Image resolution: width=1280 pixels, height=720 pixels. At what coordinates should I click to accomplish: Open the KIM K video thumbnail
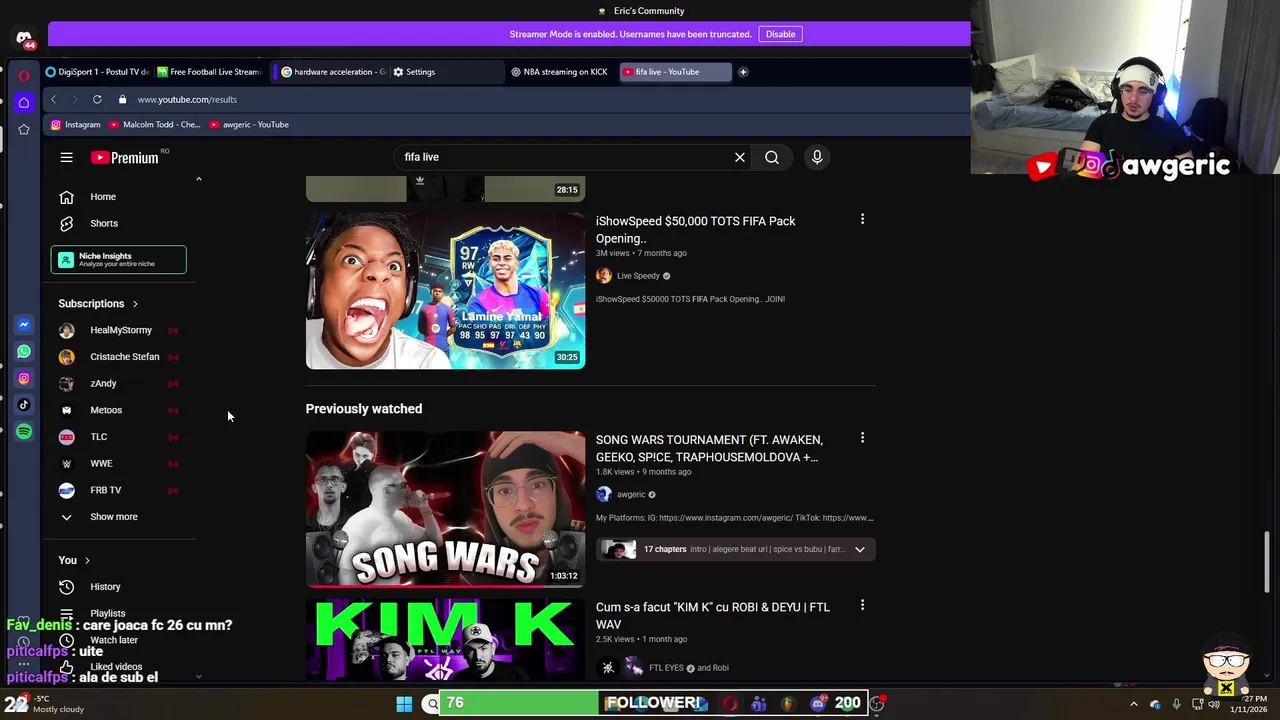[x=445, y=640]
